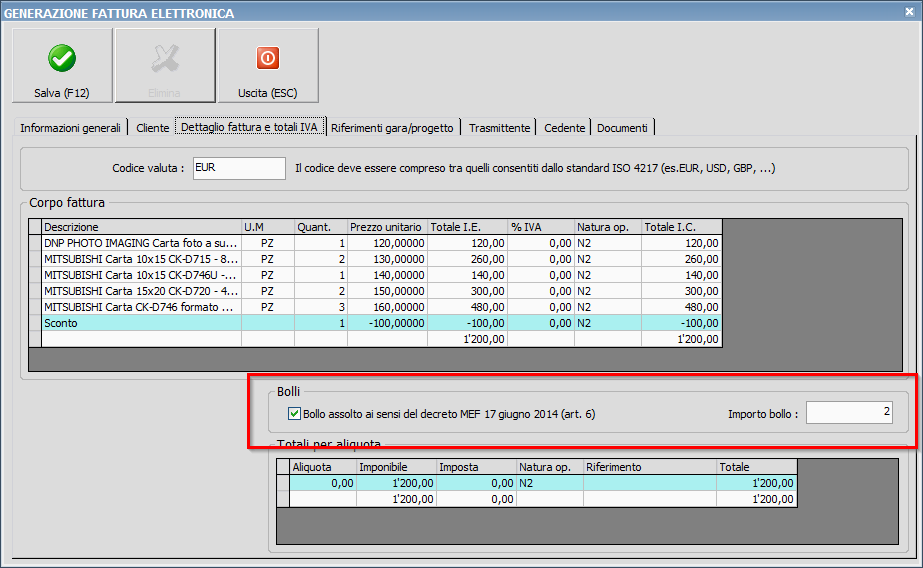This screenshot has width=923, height=568.
Task: Click row selector of the Sconto row
Action: click(35, 323)
